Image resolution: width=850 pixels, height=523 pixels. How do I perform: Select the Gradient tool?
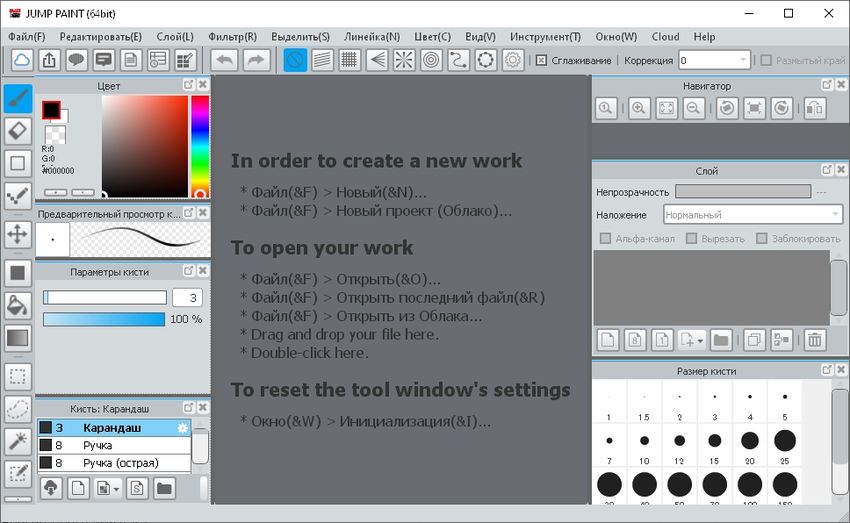pos(18,338)
